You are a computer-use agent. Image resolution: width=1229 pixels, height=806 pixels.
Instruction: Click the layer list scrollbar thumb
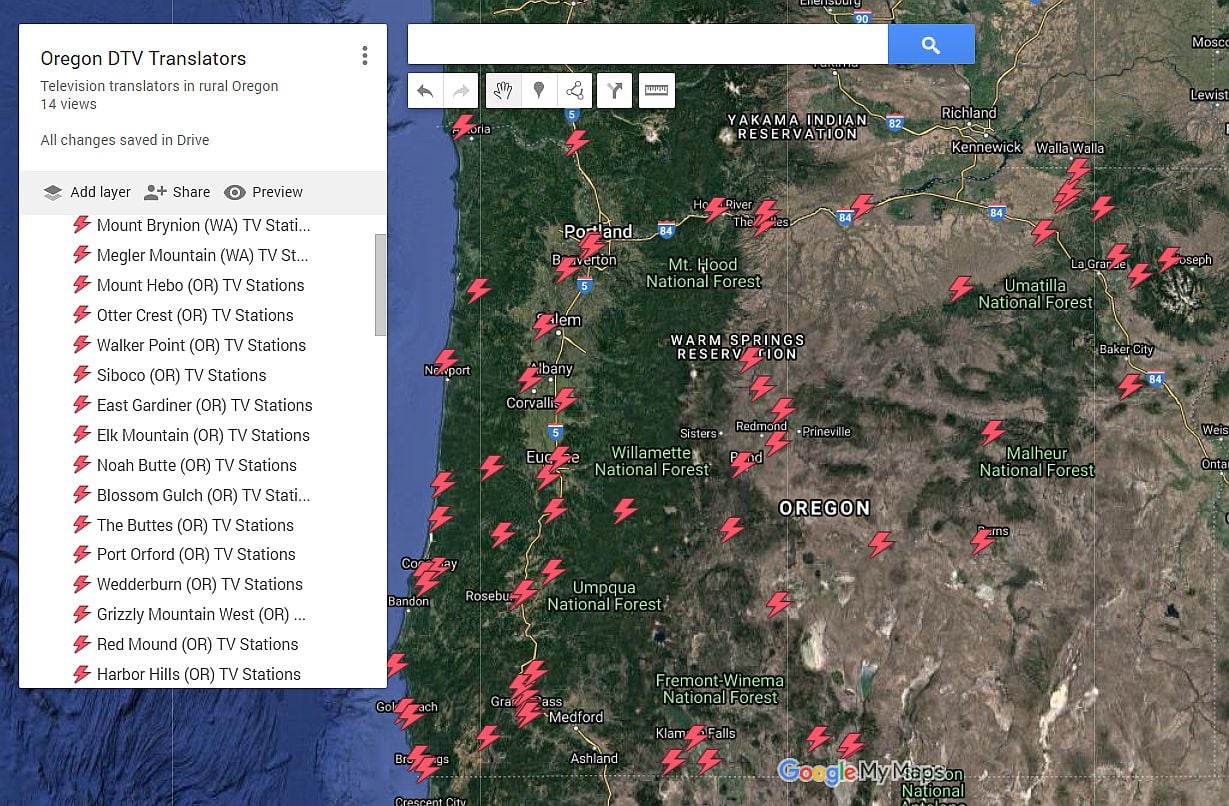[380, 285]
